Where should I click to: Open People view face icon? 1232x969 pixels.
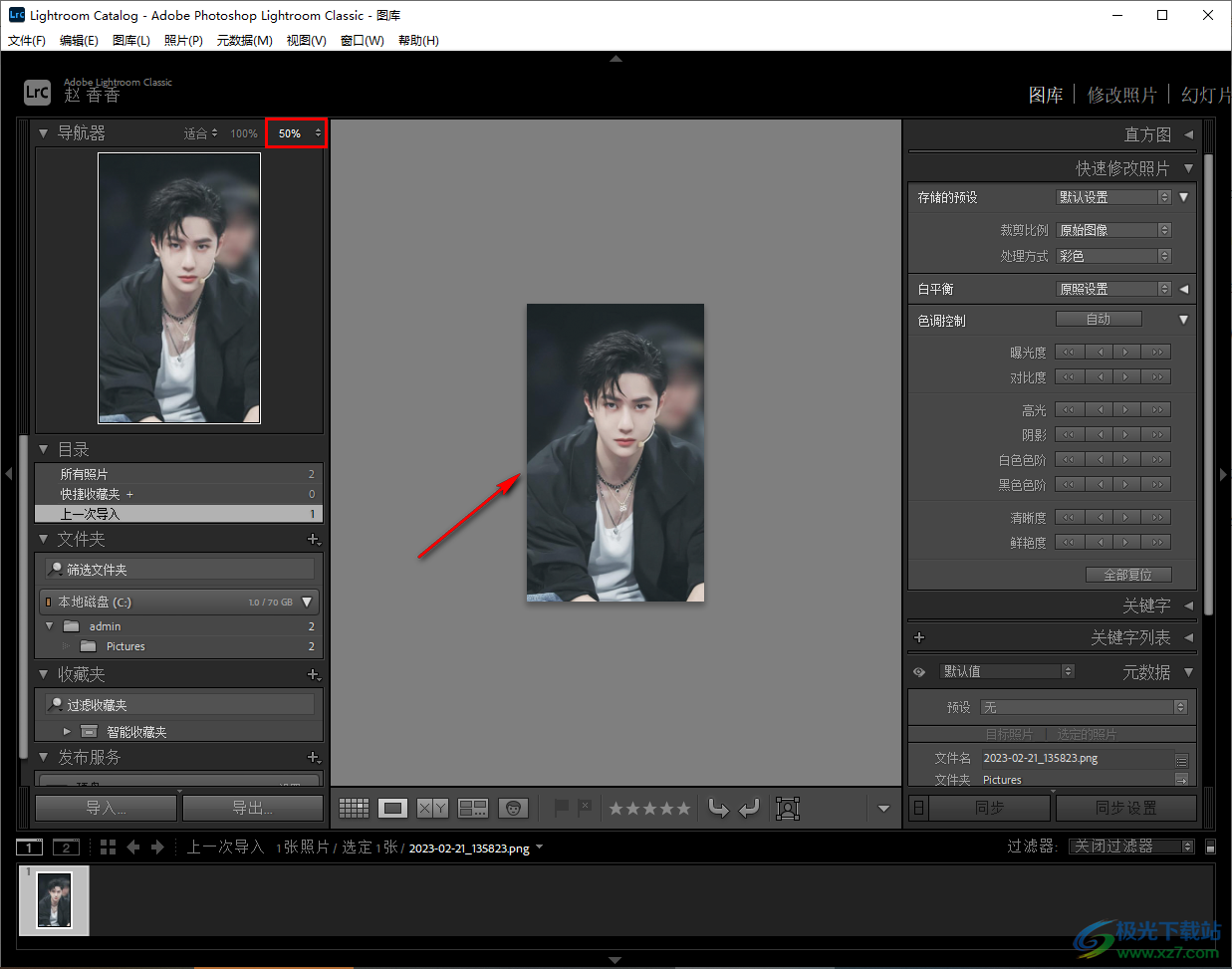tap(513, 808)
